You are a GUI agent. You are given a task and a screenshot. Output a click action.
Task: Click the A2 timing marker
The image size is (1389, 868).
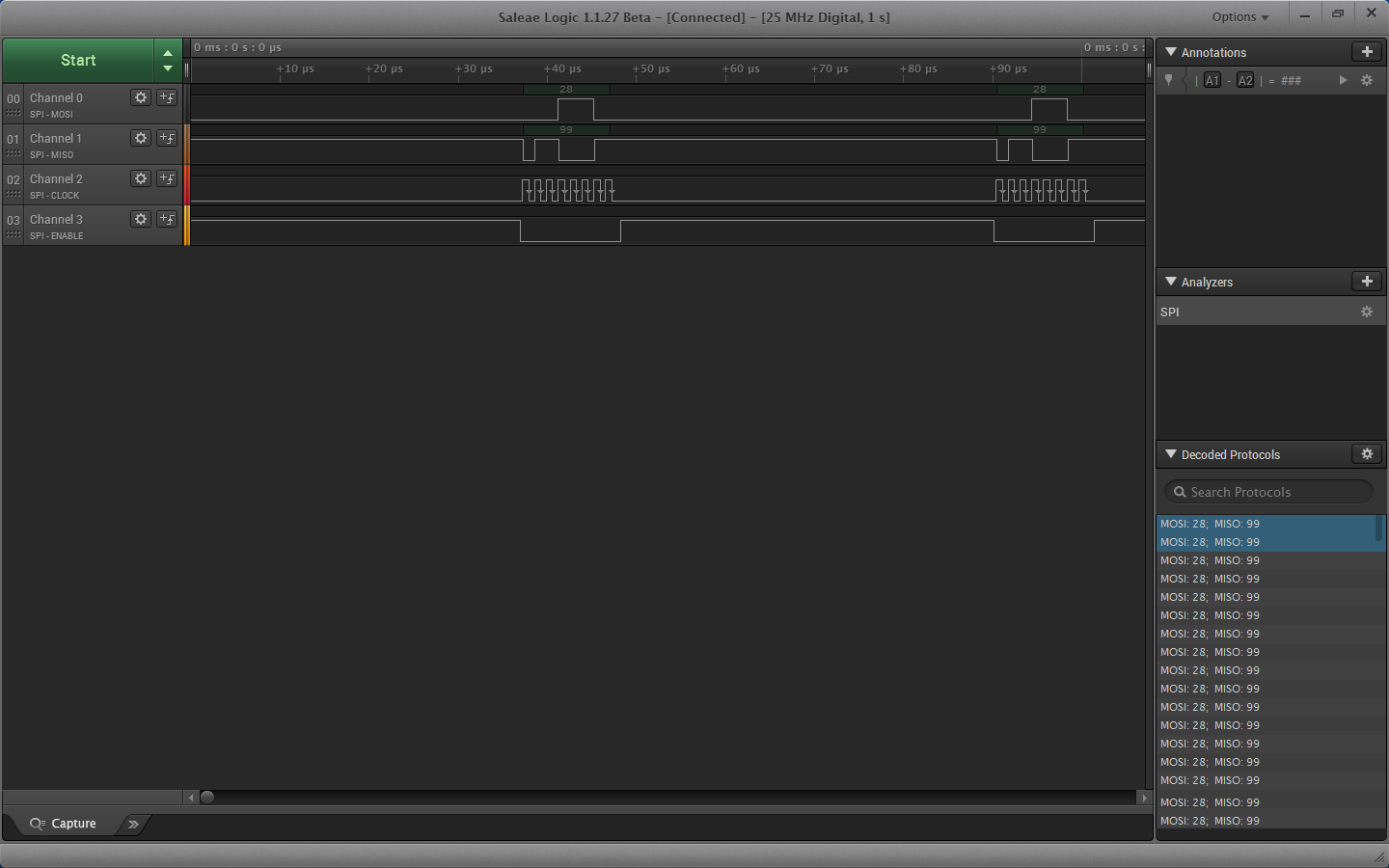tap(1245, 80)
